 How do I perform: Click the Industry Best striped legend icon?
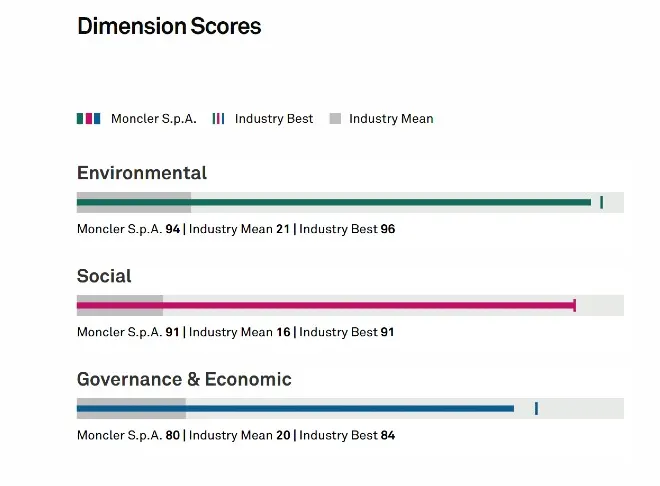[x=218, y=119]
